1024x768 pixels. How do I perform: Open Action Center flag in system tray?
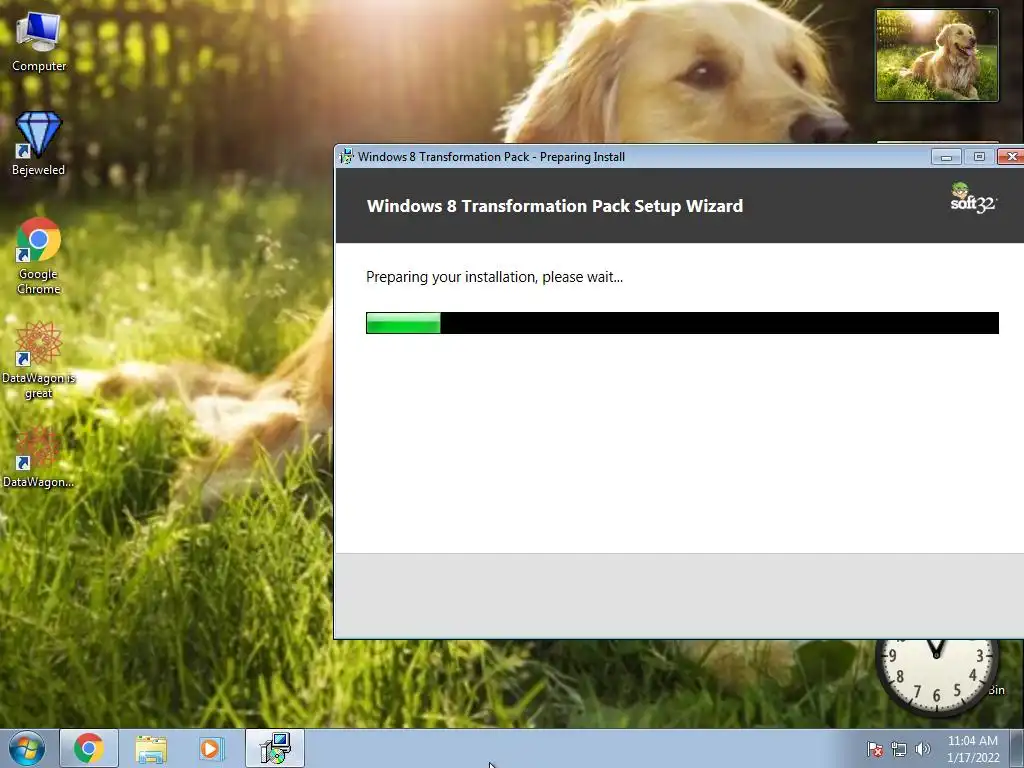[x=874, y=749]
